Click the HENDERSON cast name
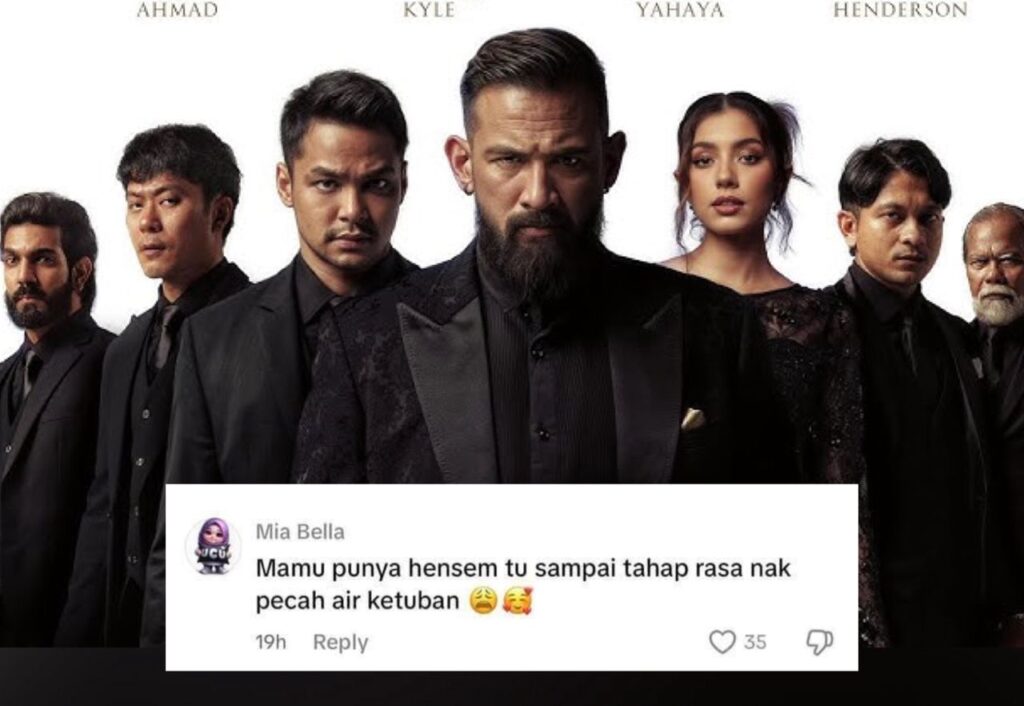Image resolution: width=1024 pixels, height=706 pixels. (x=900, y=10)
